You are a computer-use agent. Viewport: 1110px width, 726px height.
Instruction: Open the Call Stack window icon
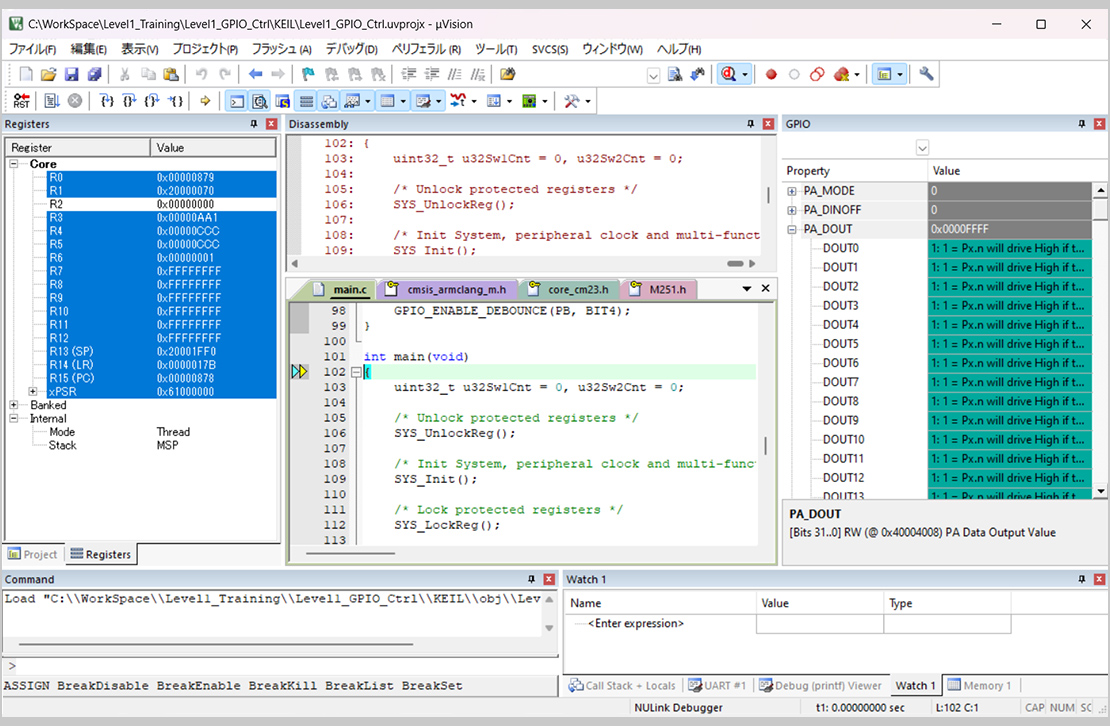pos(329,101)
